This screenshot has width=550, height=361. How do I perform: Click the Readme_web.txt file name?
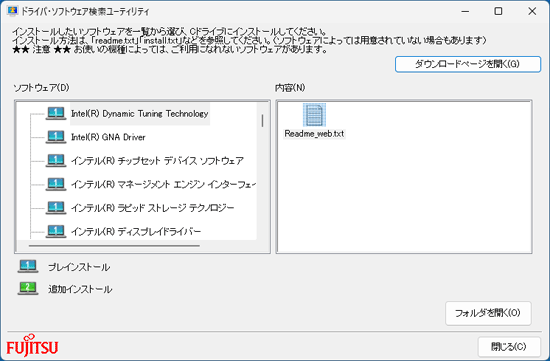314,134
